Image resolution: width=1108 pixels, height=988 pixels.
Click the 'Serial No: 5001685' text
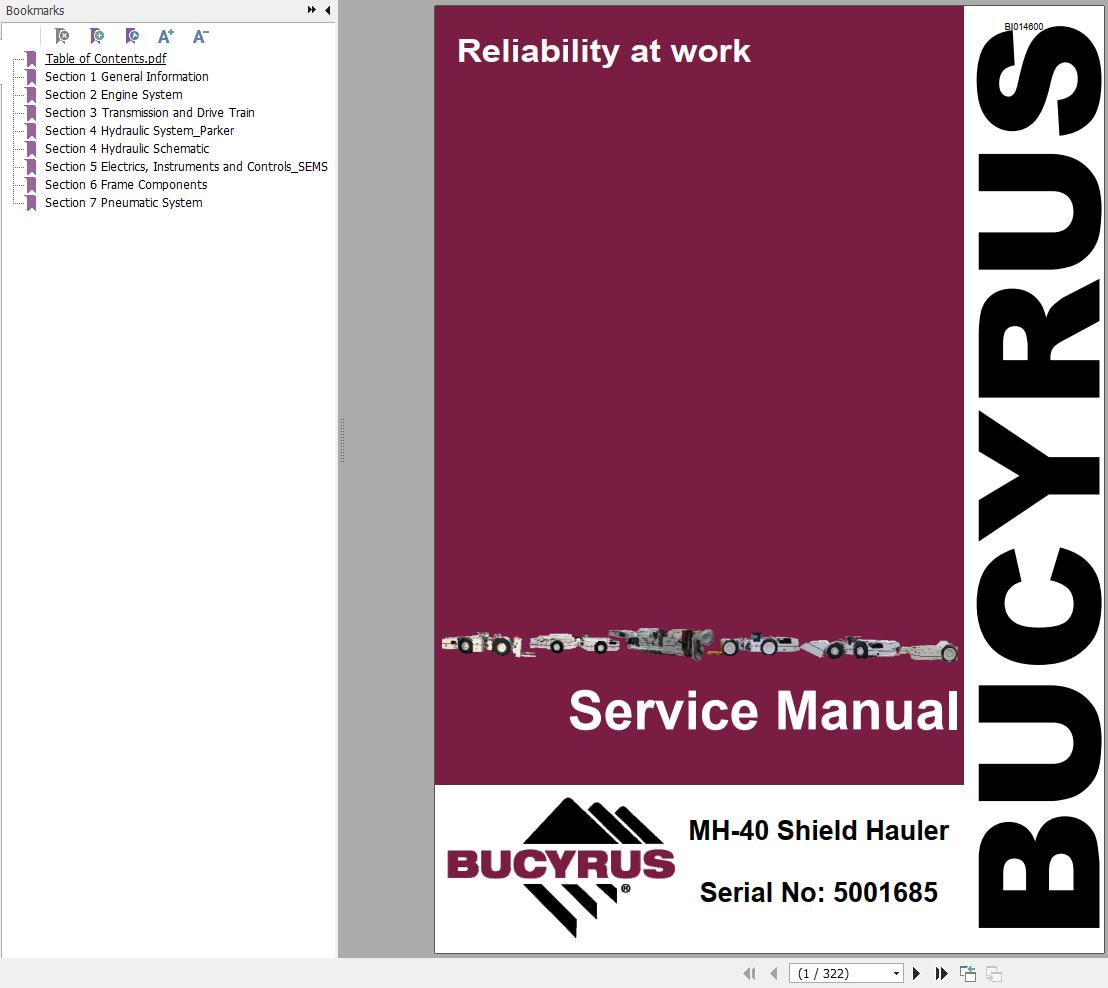818,893
